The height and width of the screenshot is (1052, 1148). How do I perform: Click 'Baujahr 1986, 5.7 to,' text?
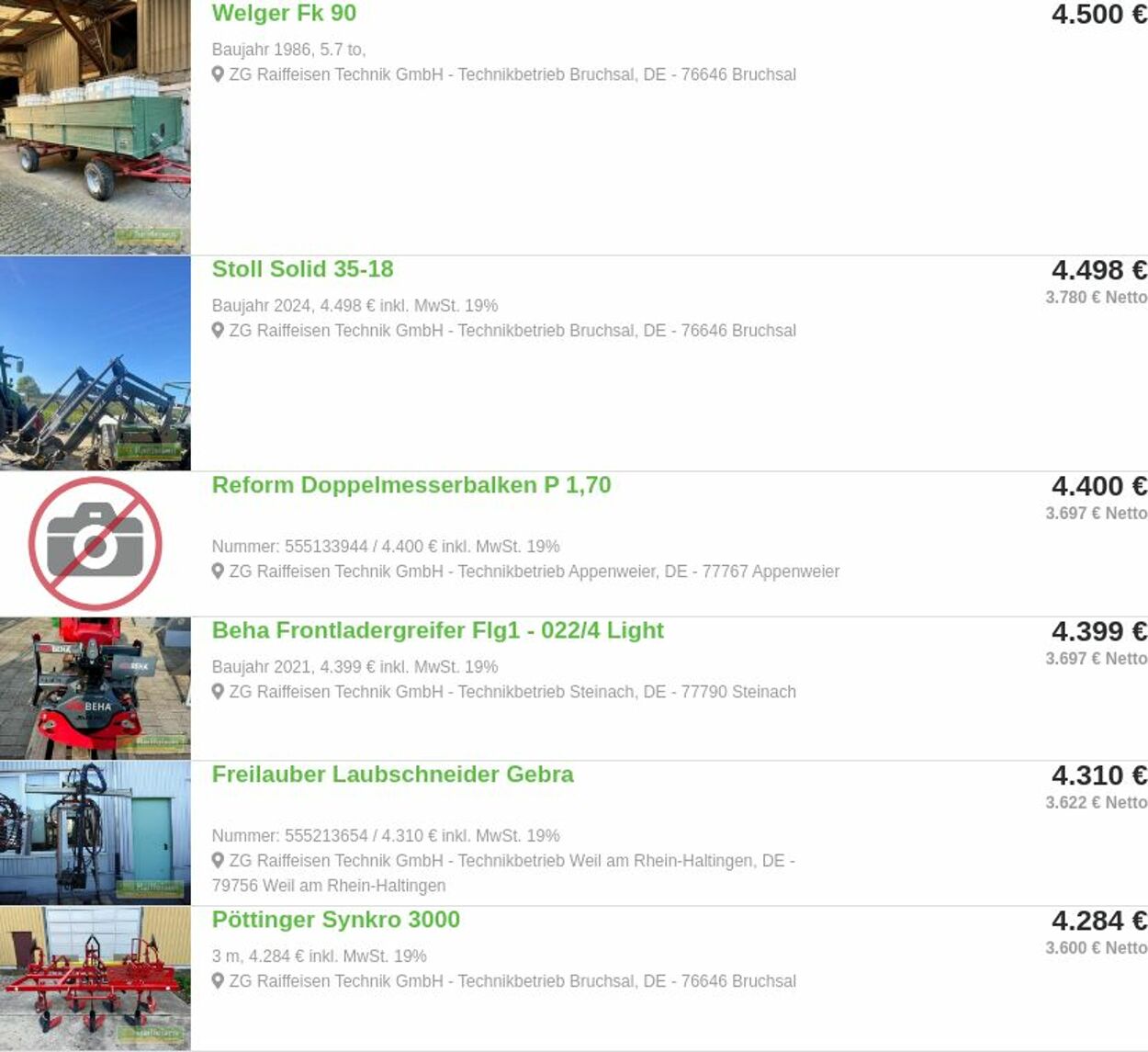click(x=288, y=50)
